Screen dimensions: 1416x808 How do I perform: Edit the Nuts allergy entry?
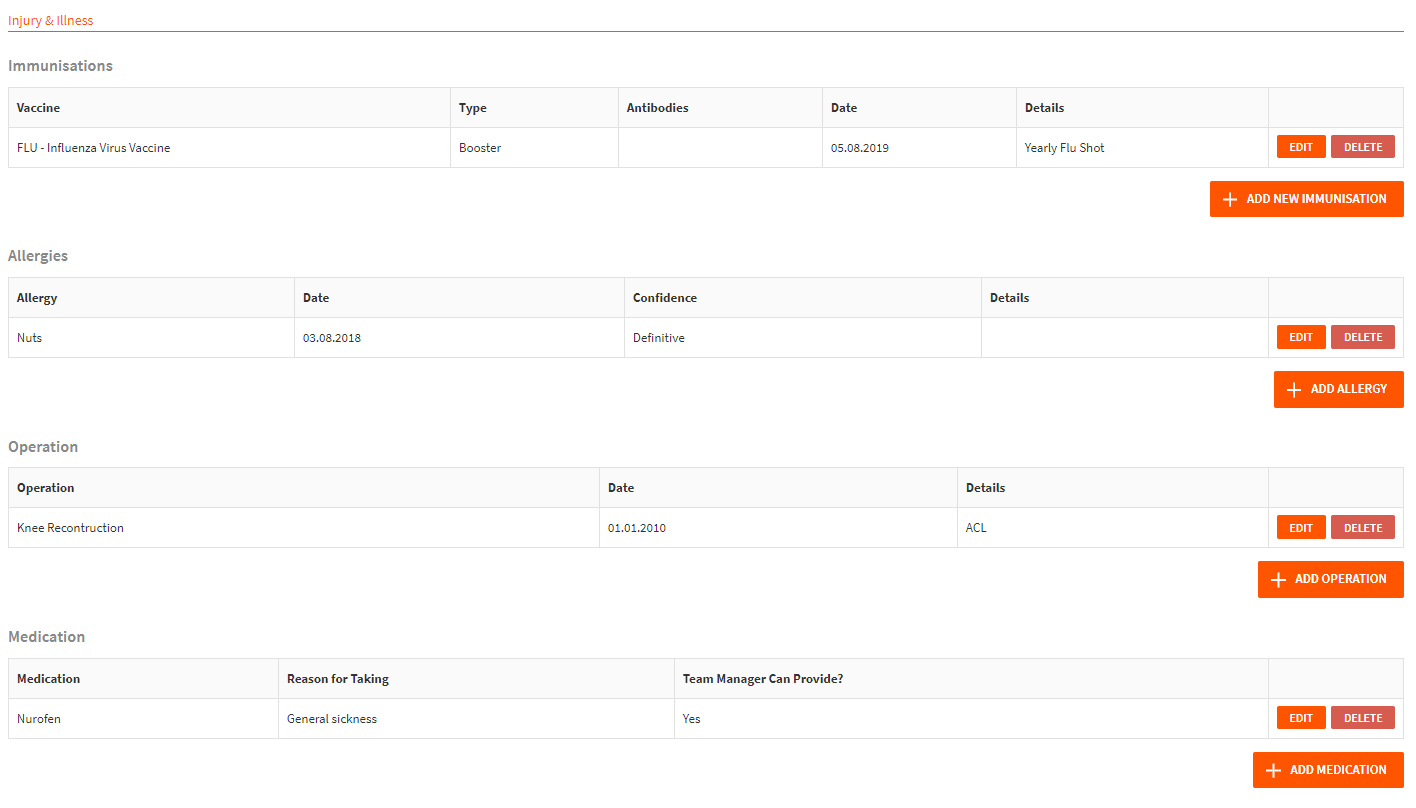click(x=1301, y=337)
